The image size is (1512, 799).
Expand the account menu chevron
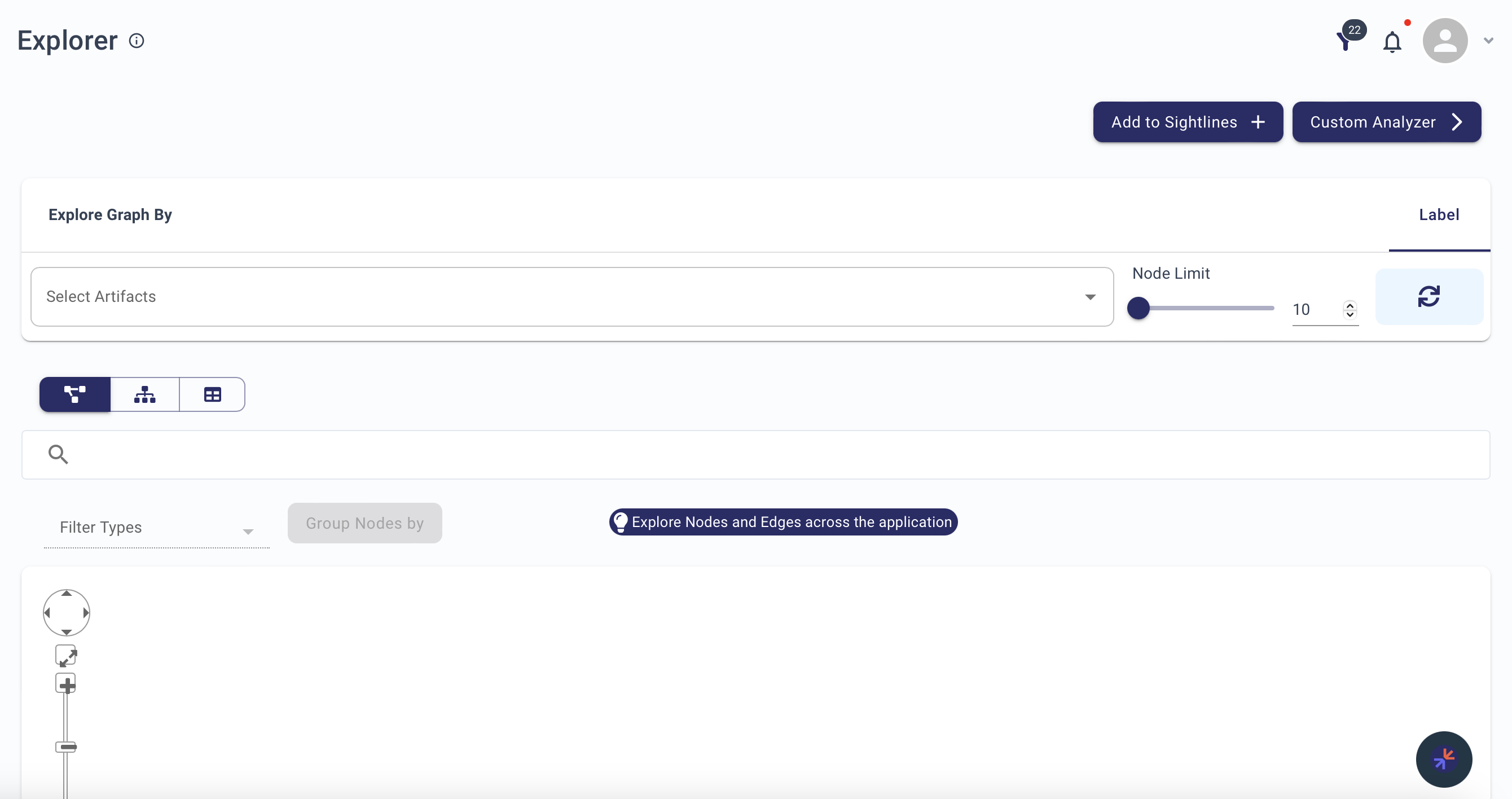point(1488,41)
